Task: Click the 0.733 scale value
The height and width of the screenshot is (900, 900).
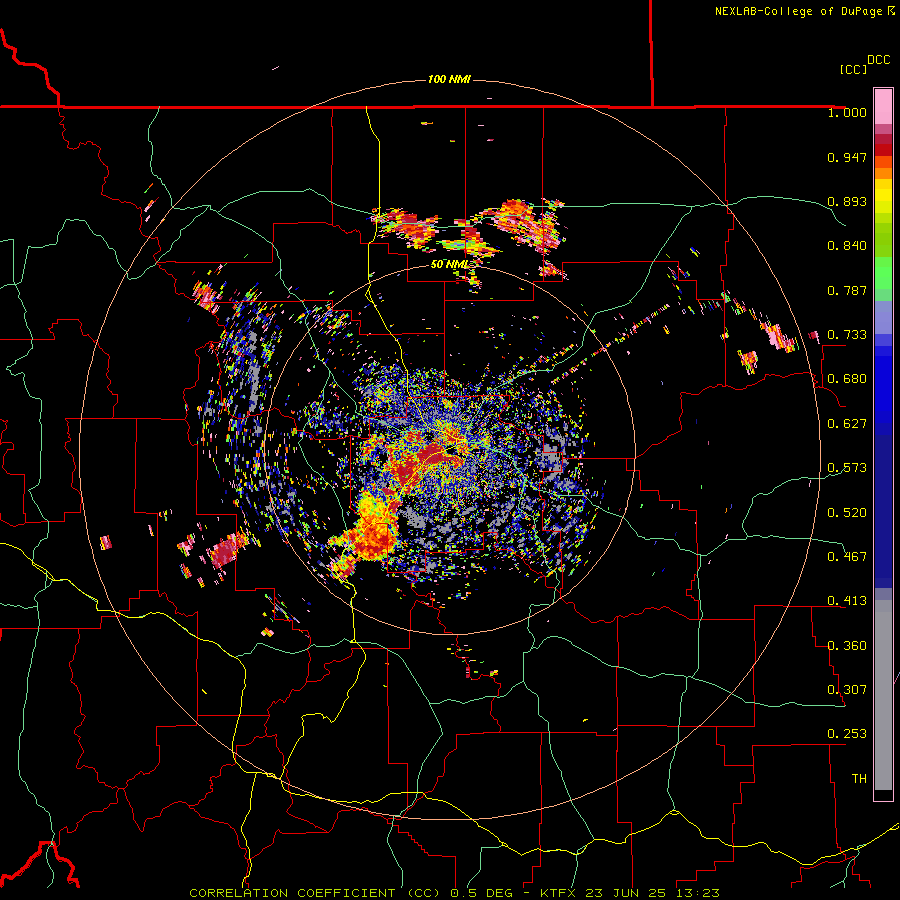Action: click(x=847, y=335)
